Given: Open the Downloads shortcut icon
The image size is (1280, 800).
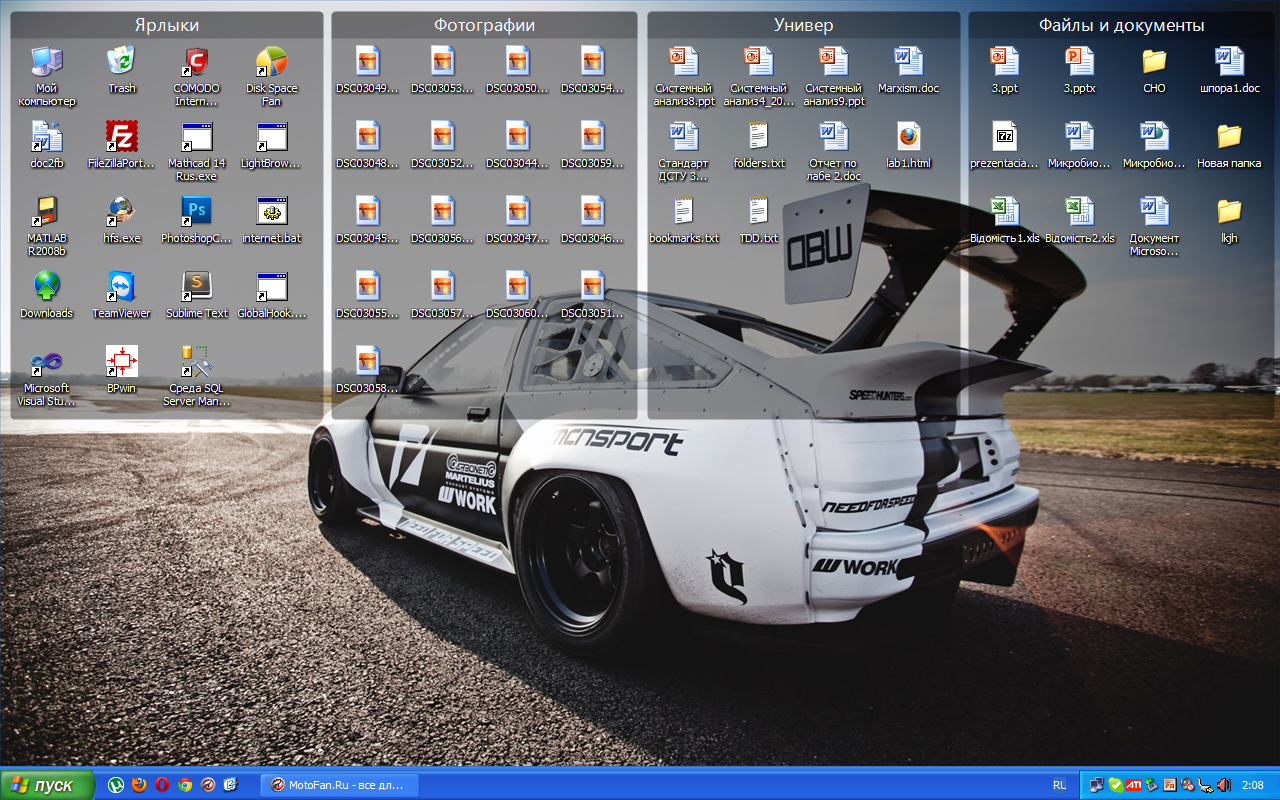Looking at the screenshot, I should tap(47, 287).
